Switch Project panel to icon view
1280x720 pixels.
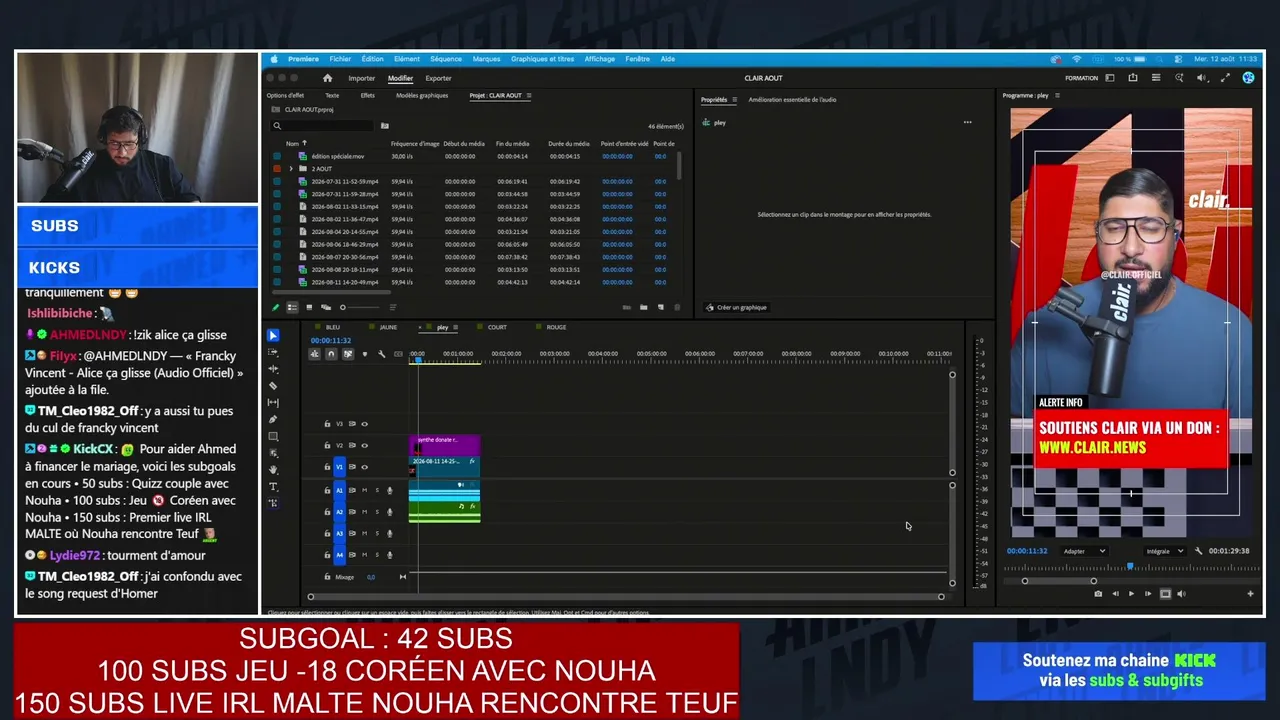click(x=309, y=307)
